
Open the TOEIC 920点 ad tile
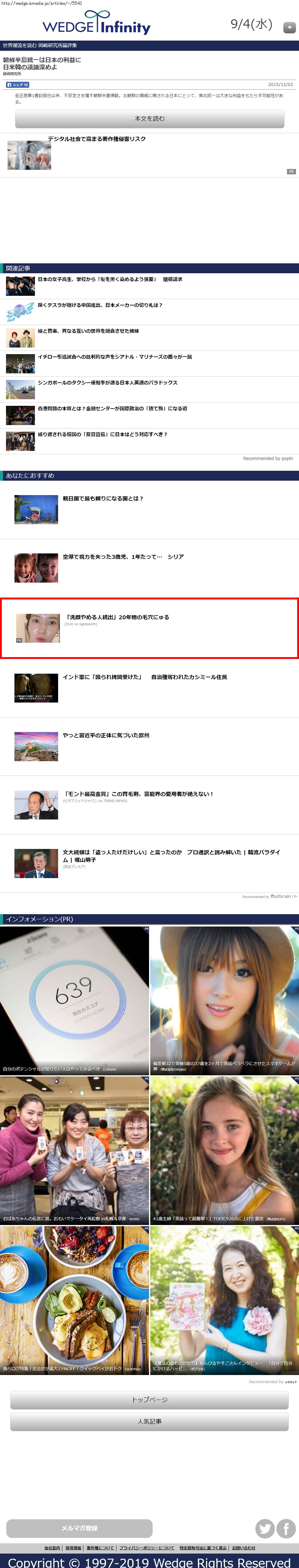[x=225, y=1150]
